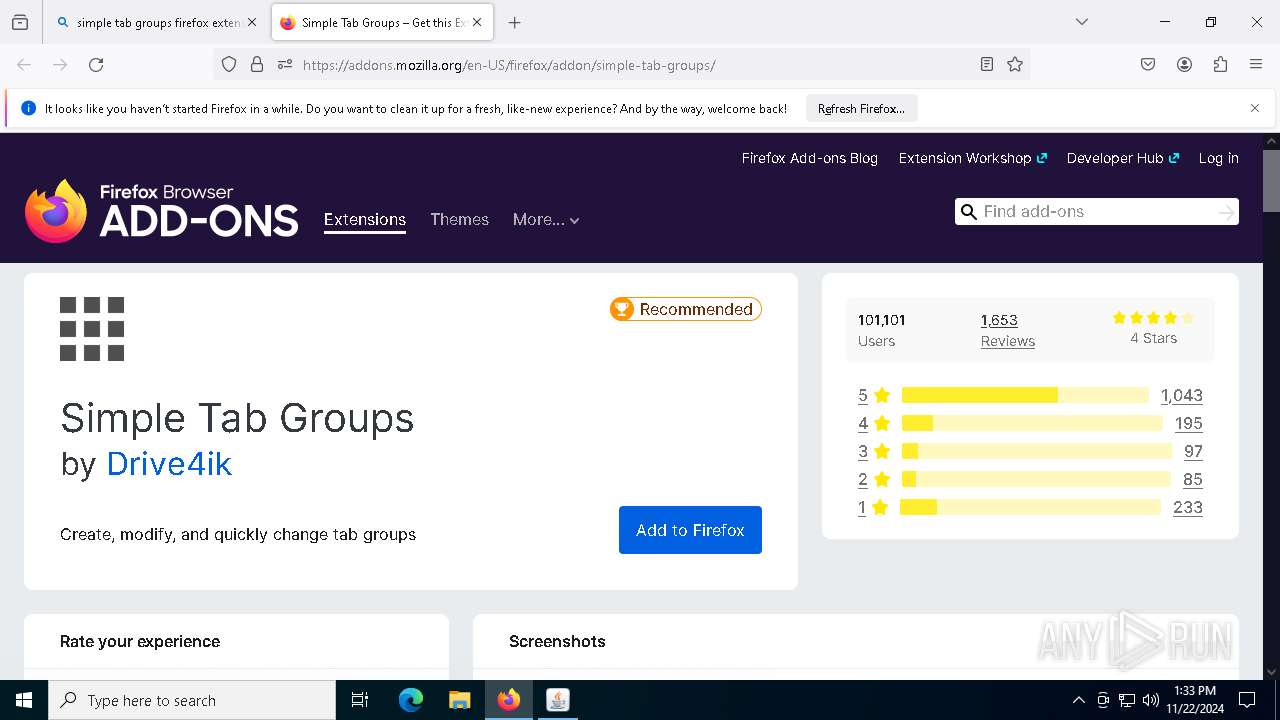Click the Recommended badge

pyautogui.click(x=686, y=309)
